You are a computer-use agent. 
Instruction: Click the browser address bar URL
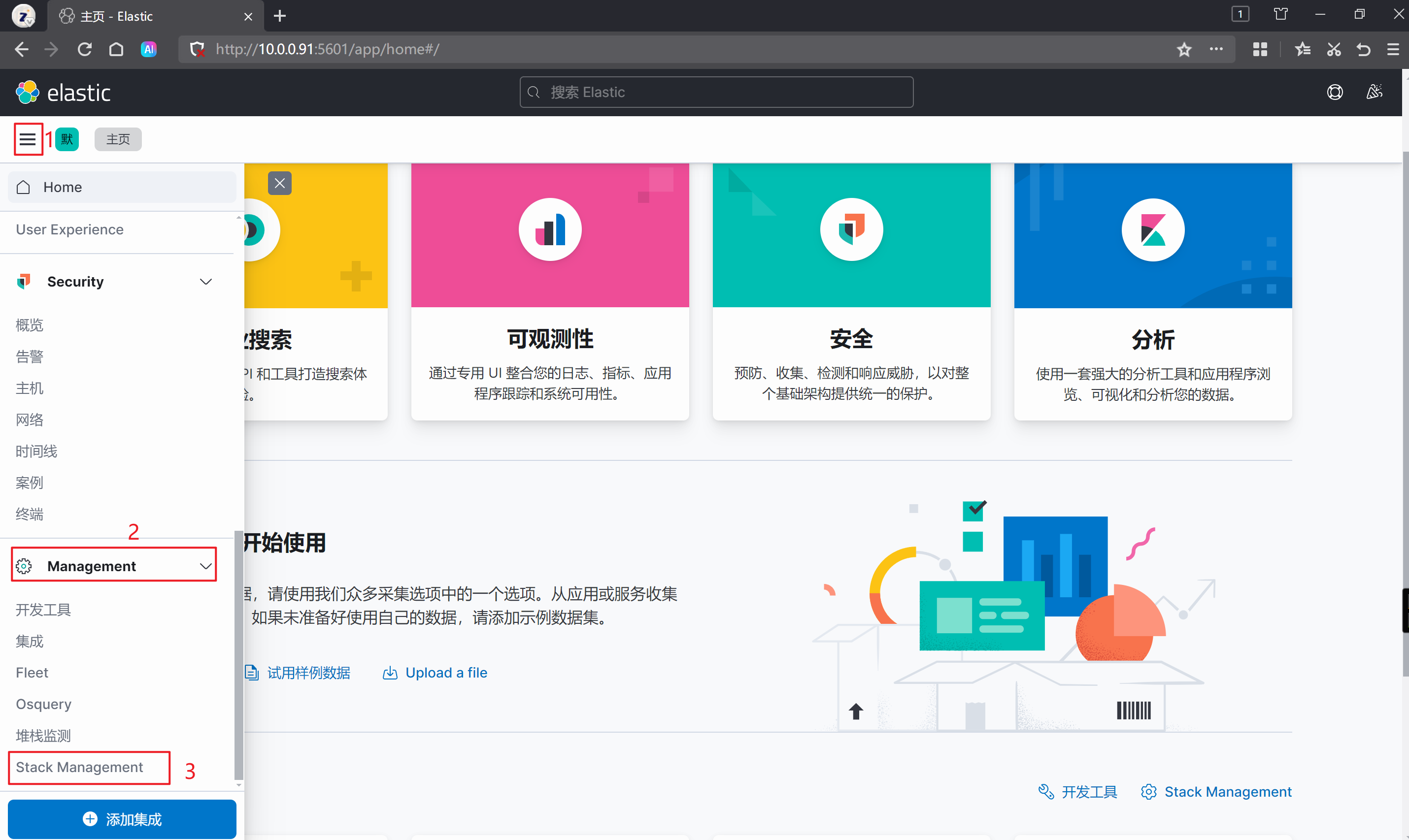[x=327, y=49]
